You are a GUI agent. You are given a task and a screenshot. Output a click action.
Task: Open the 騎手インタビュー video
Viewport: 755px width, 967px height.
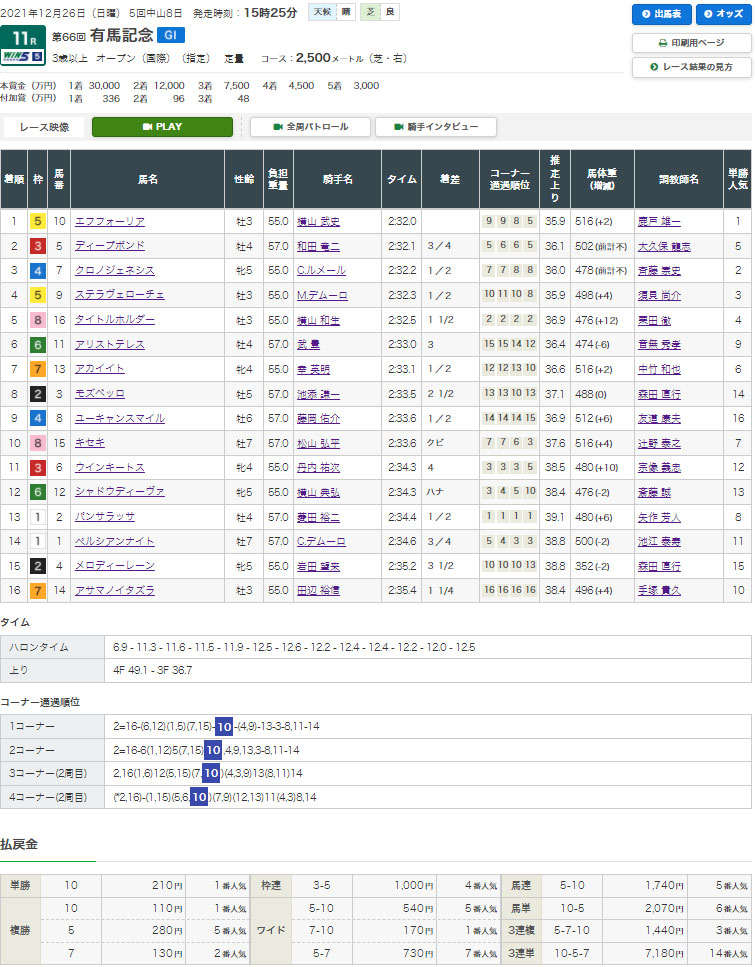tap(436, 127)
